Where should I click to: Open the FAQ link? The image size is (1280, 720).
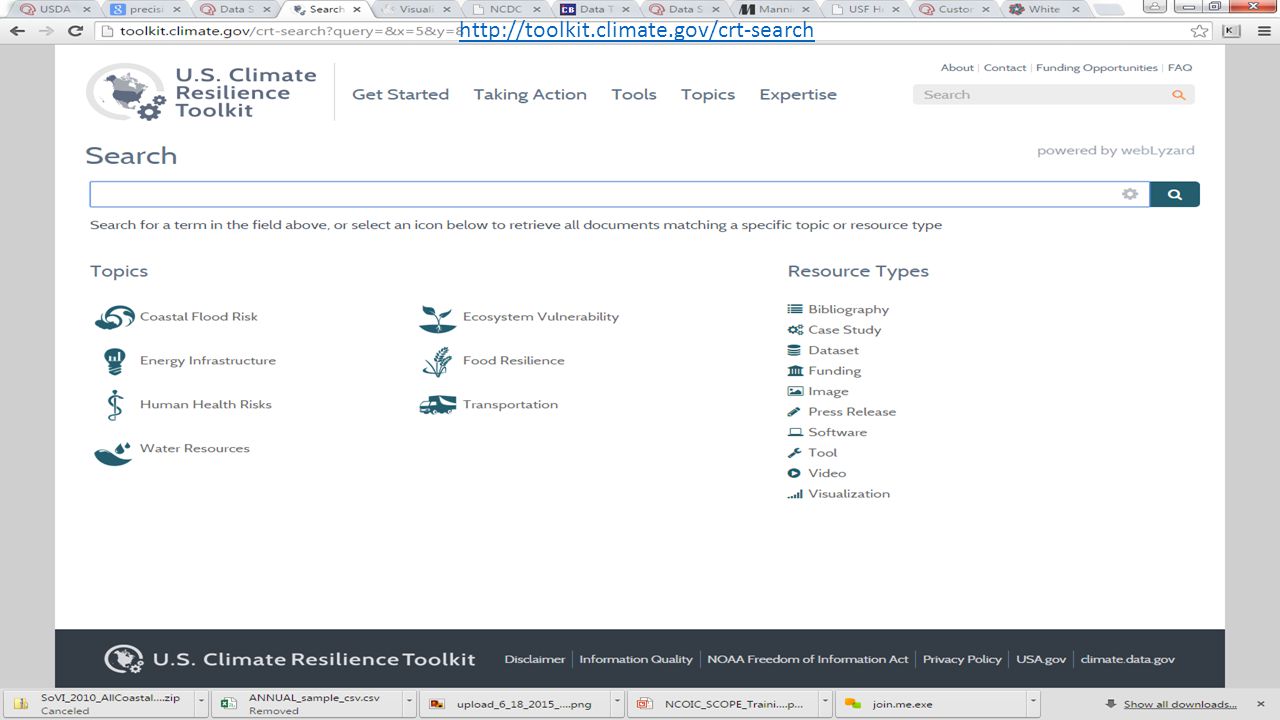1180,68
